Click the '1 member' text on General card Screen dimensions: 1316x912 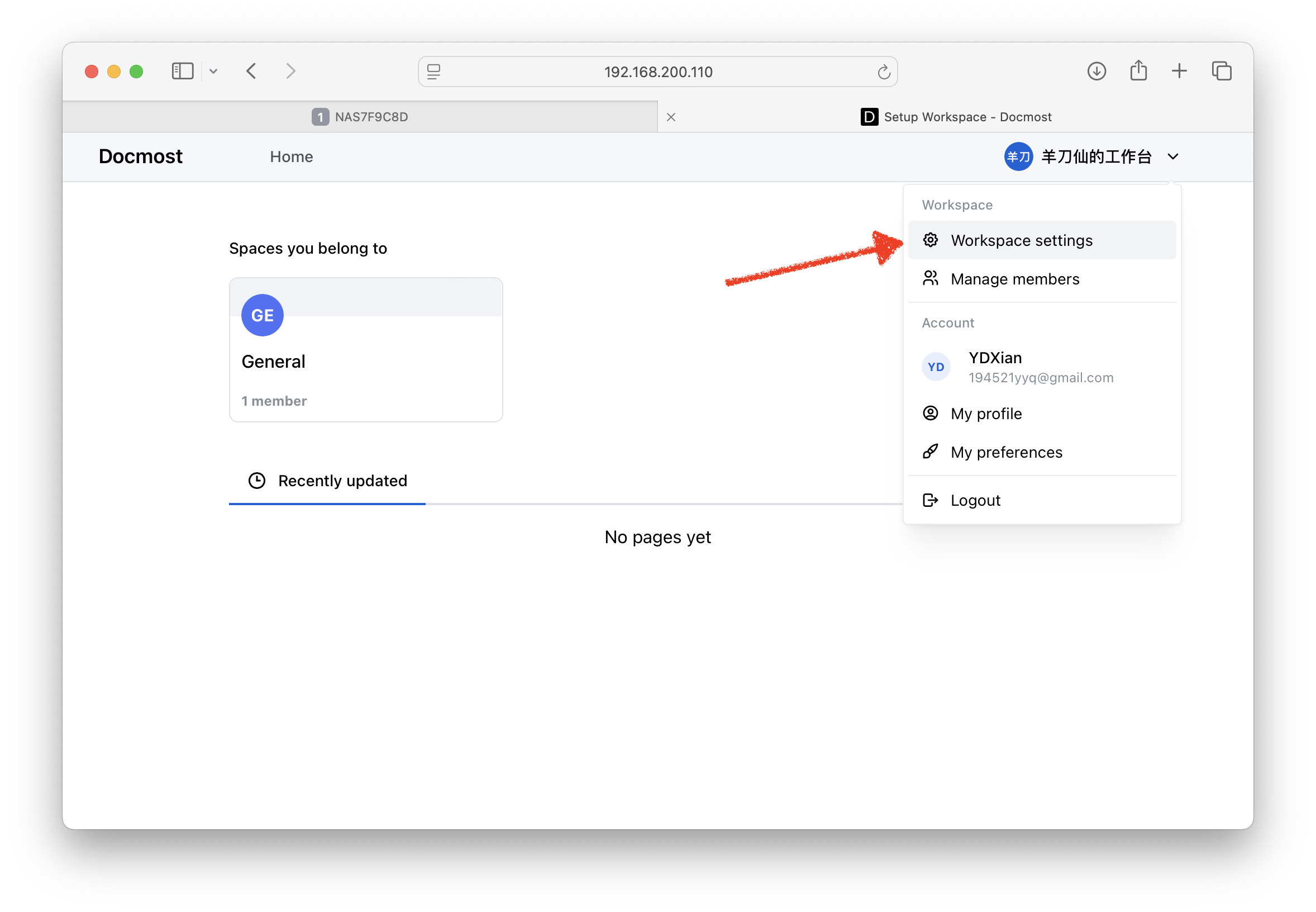274,401
